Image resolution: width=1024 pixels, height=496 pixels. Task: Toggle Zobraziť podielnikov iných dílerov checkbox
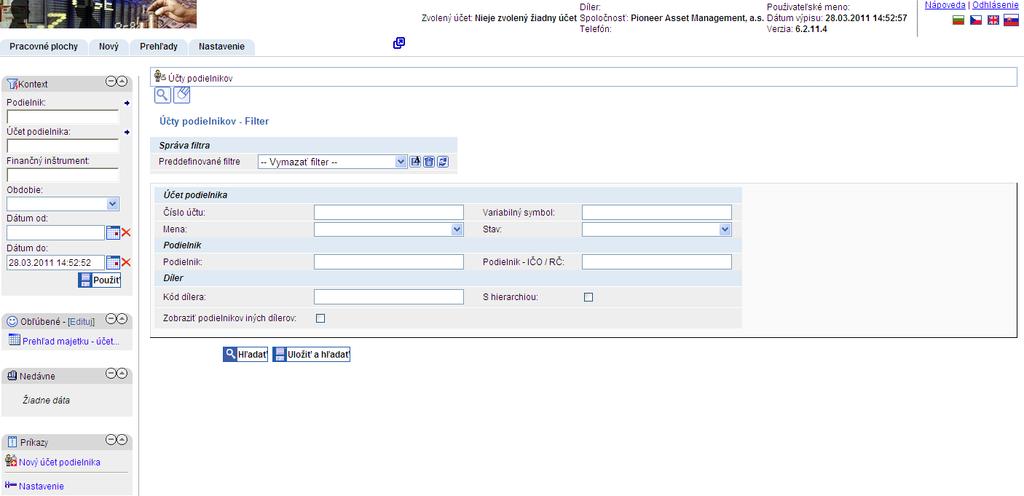coord(321,318)
